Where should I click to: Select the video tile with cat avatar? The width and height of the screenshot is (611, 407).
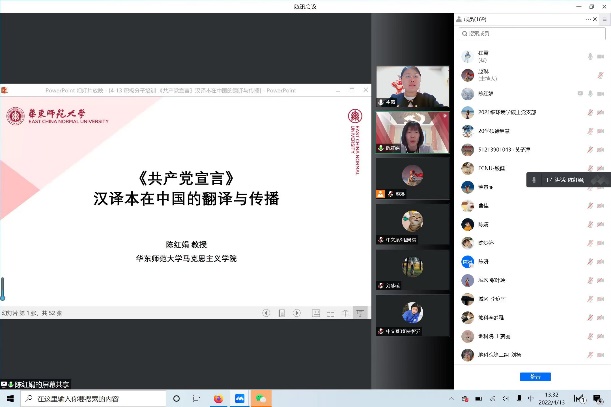413,224
